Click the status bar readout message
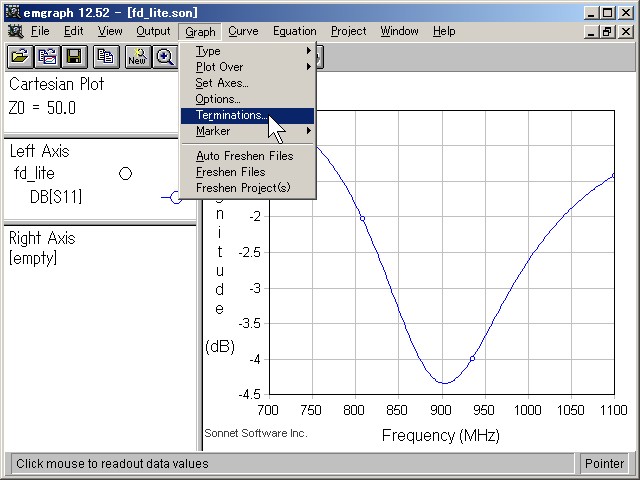 112,464
